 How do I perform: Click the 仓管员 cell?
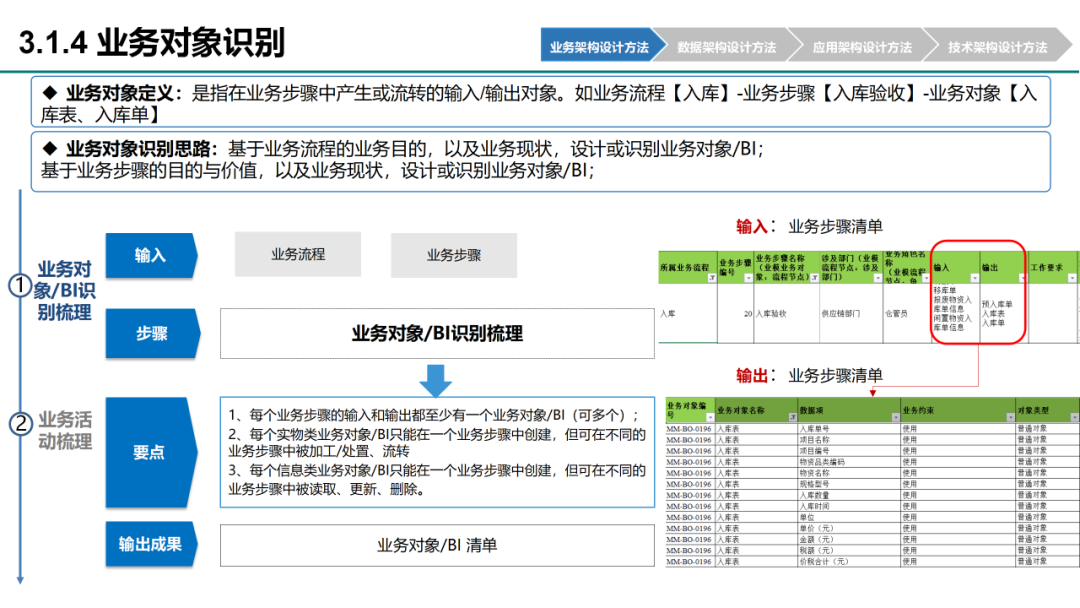point(906,313)
